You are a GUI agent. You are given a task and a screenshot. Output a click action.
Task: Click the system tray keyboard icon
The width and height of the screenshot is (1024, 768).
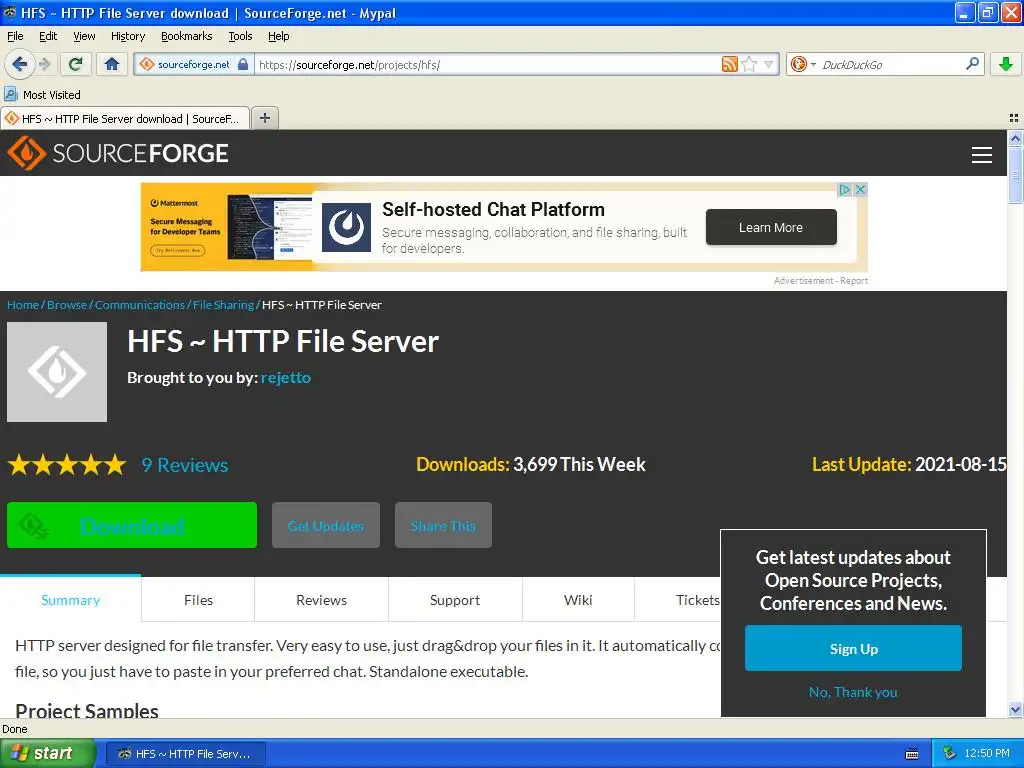[x=912, y=754]
